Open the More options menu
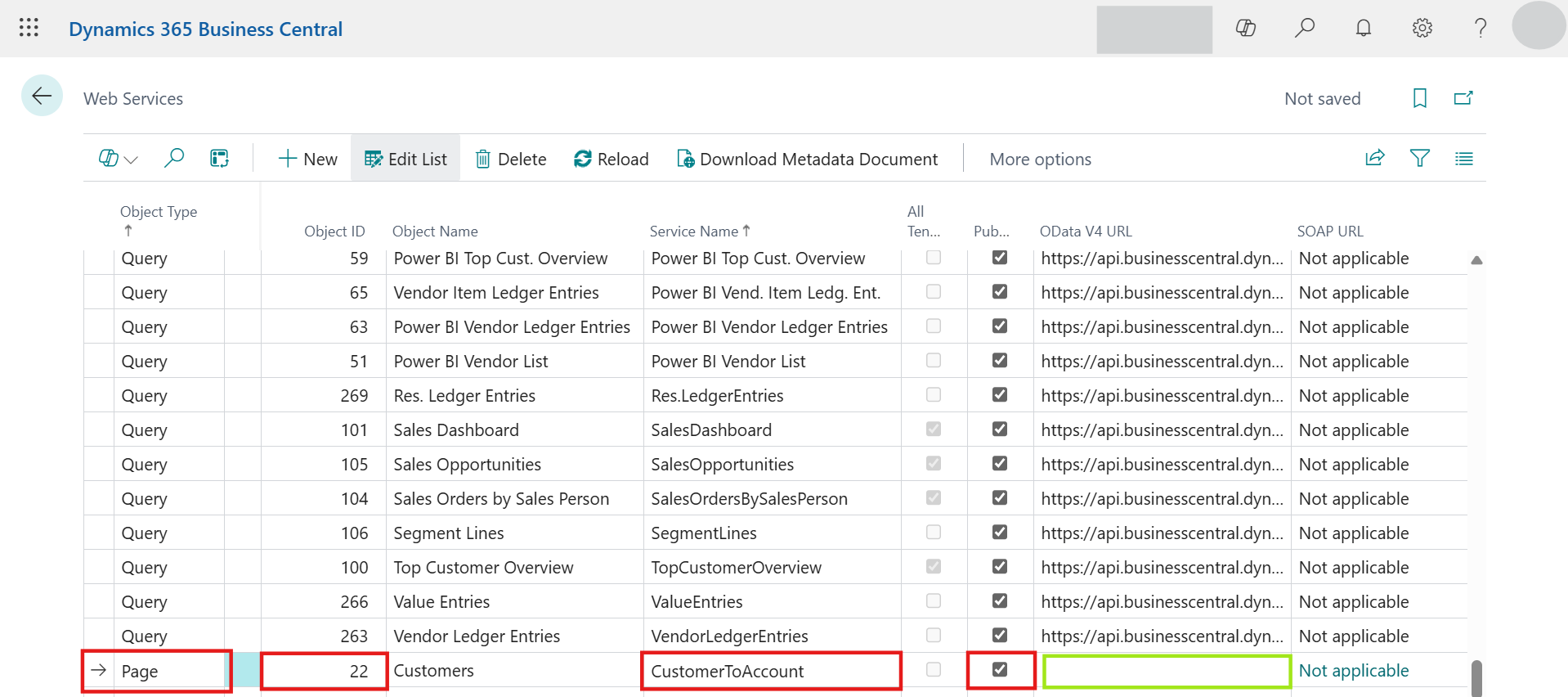 [x=1040, y=160]
